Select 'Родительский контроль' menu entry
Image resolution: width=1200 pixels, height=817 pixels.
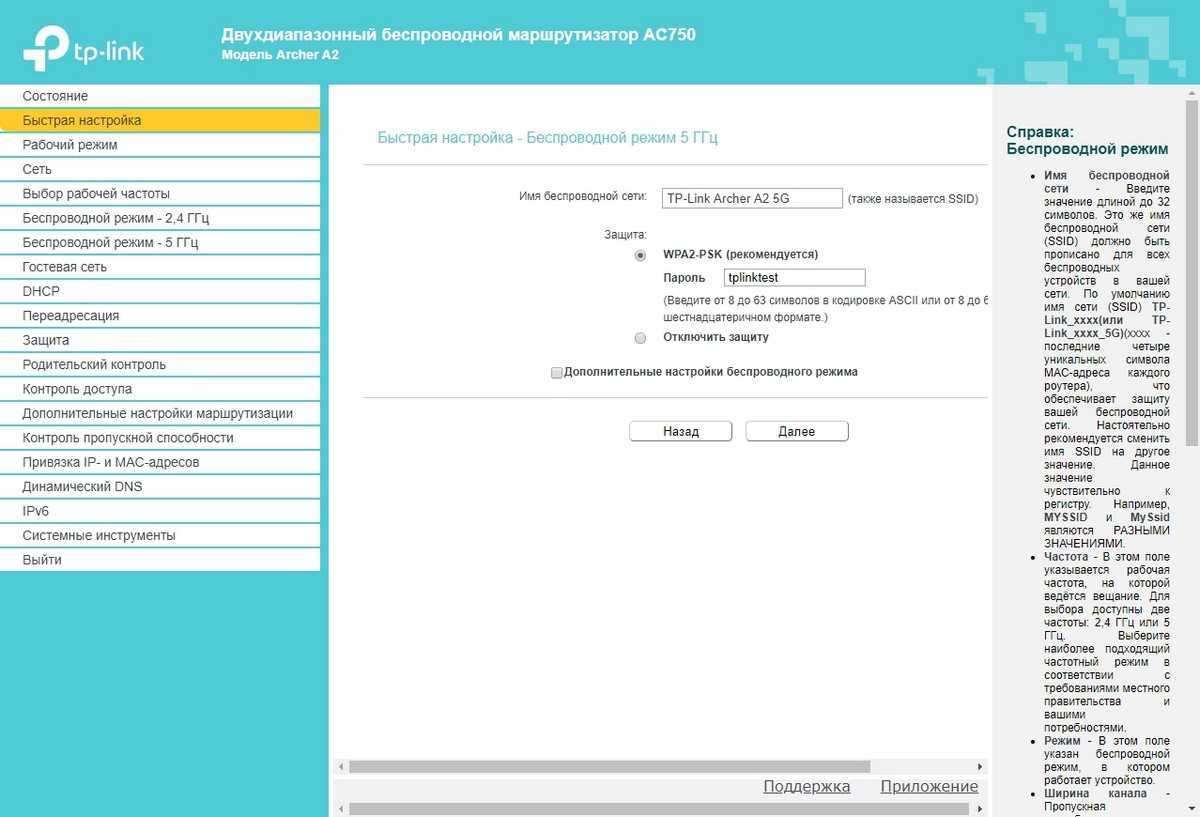click(94, 364)
